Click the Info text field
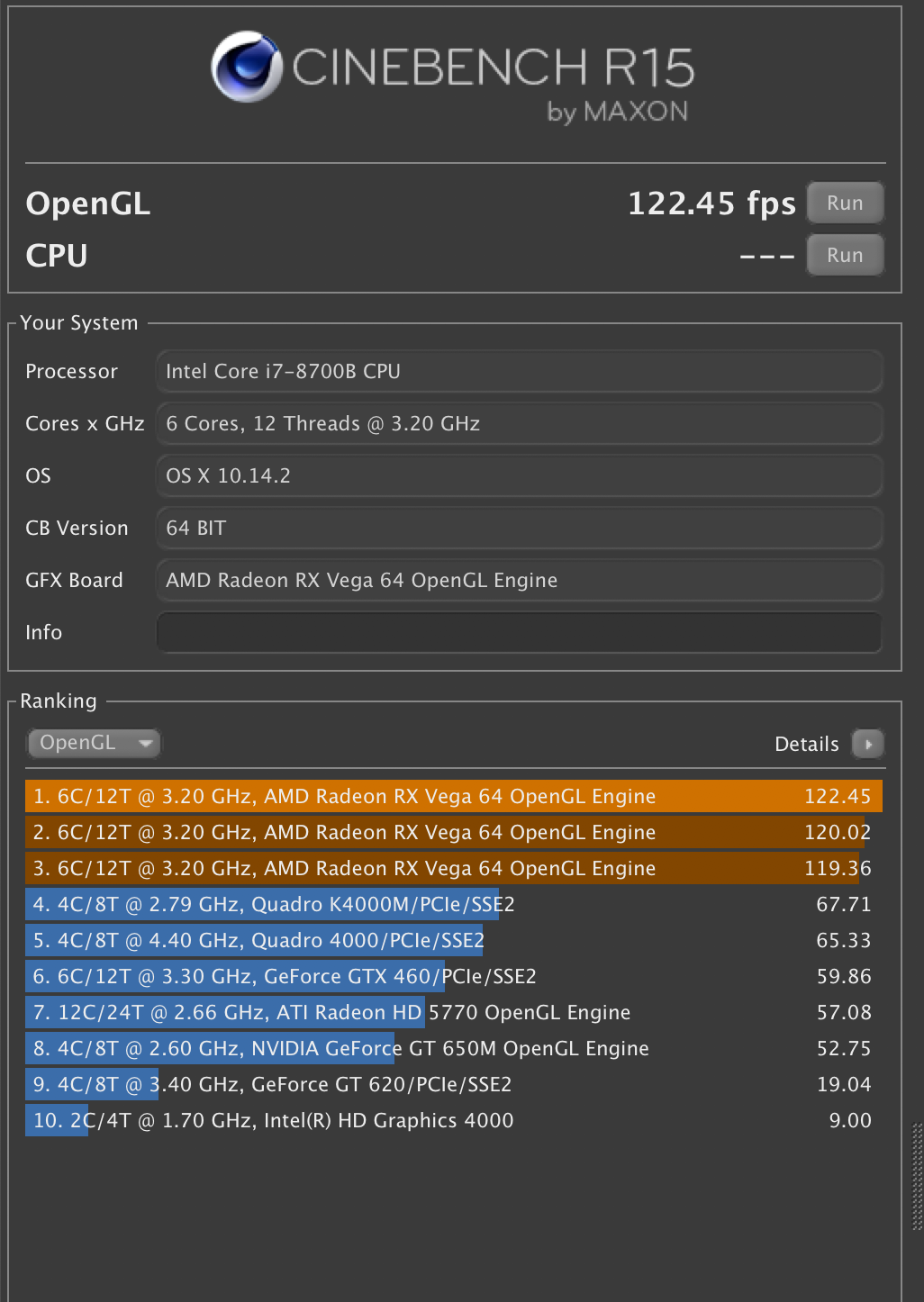This screenshot has width=924, height=1302. coord(519,632)
